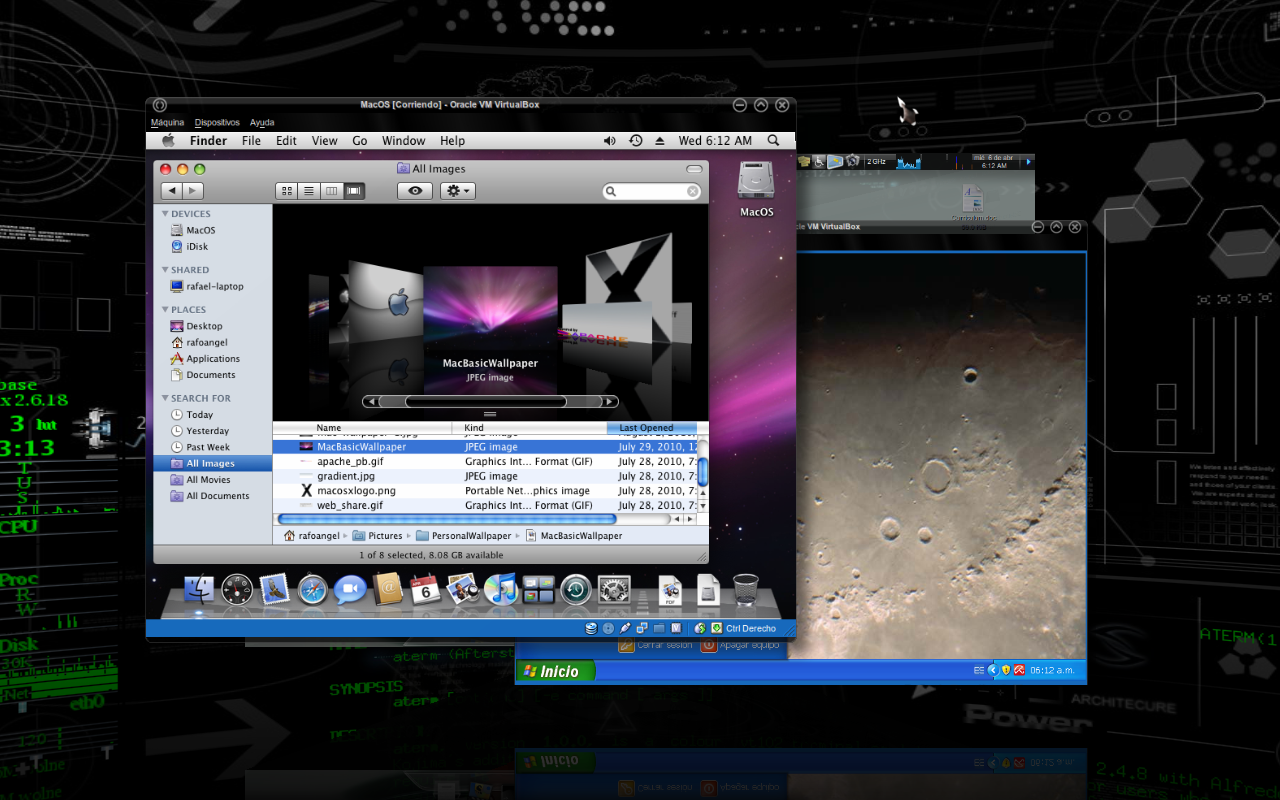The height and width of the screenshot is (800, 1280).
Task: Open the File menu
Action: (251, 141)
